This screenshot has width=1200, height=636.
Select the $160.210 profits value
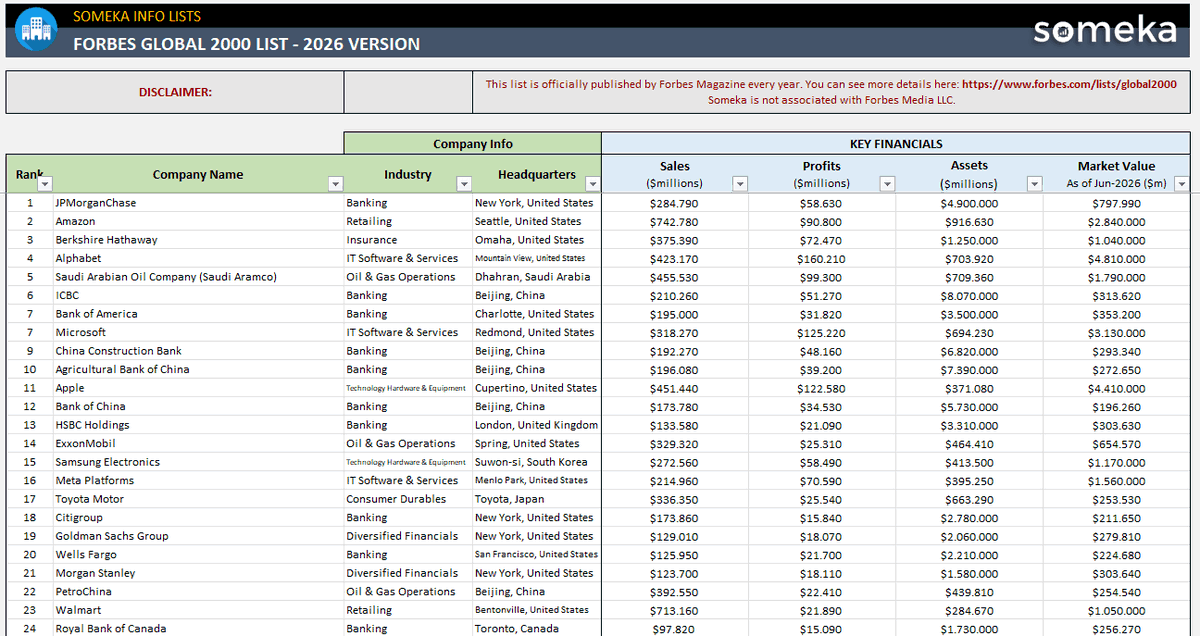click(x=822, y=258)
